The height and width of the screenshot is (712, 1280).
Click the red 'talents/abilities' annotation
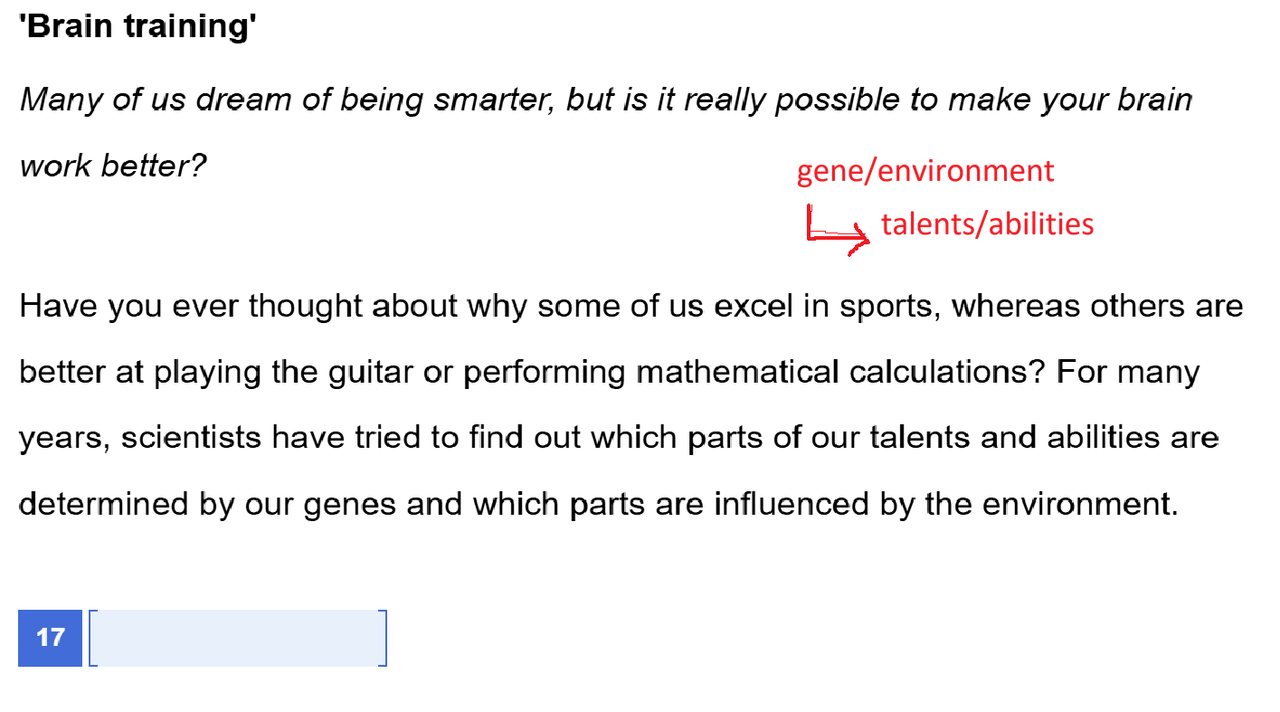[987, 223]
